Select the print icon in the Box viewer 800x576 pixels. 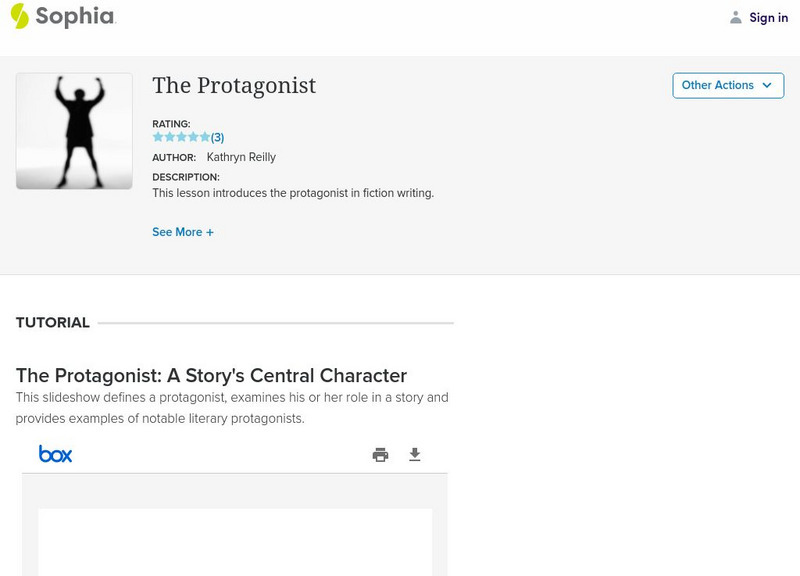(379, 453)
